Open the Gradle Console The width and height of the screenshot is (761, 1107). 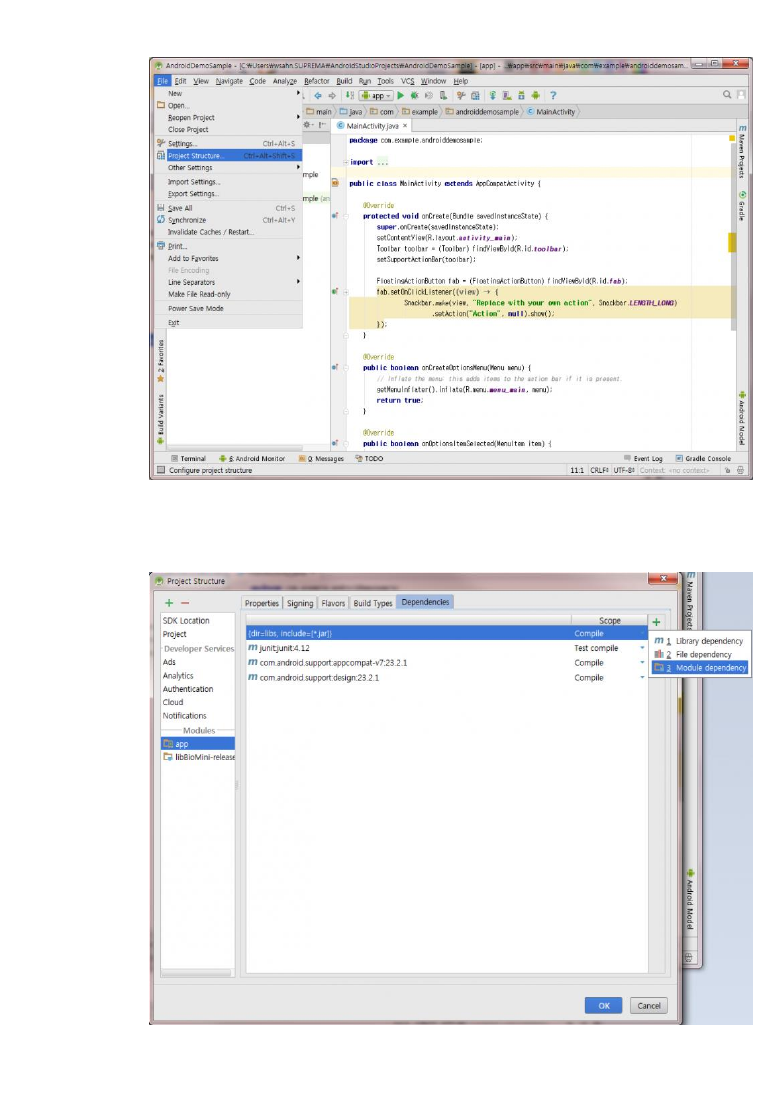(x=703, y=458)
